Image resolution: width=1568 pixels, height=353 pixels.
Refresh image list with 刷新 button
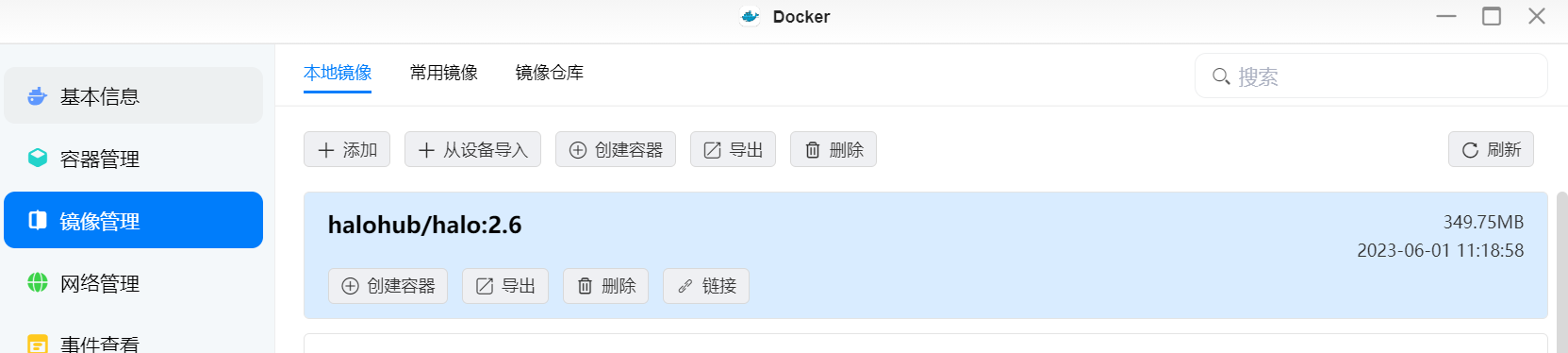tap(1491, 149)
